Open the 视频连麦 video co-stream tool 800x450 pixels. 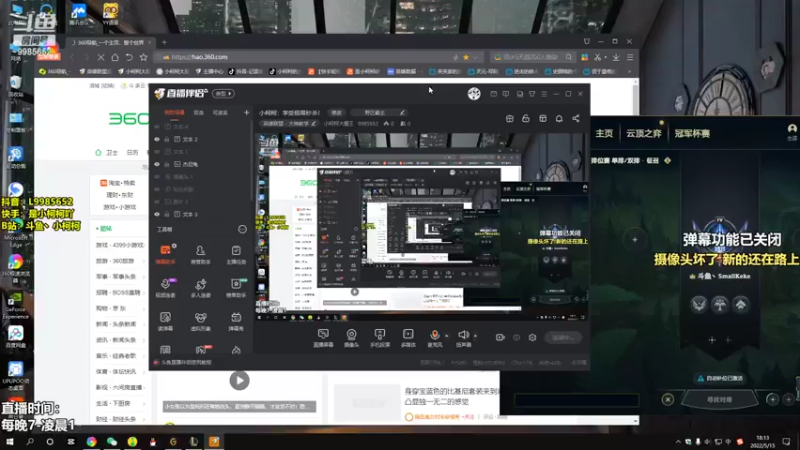pos(165,287)
